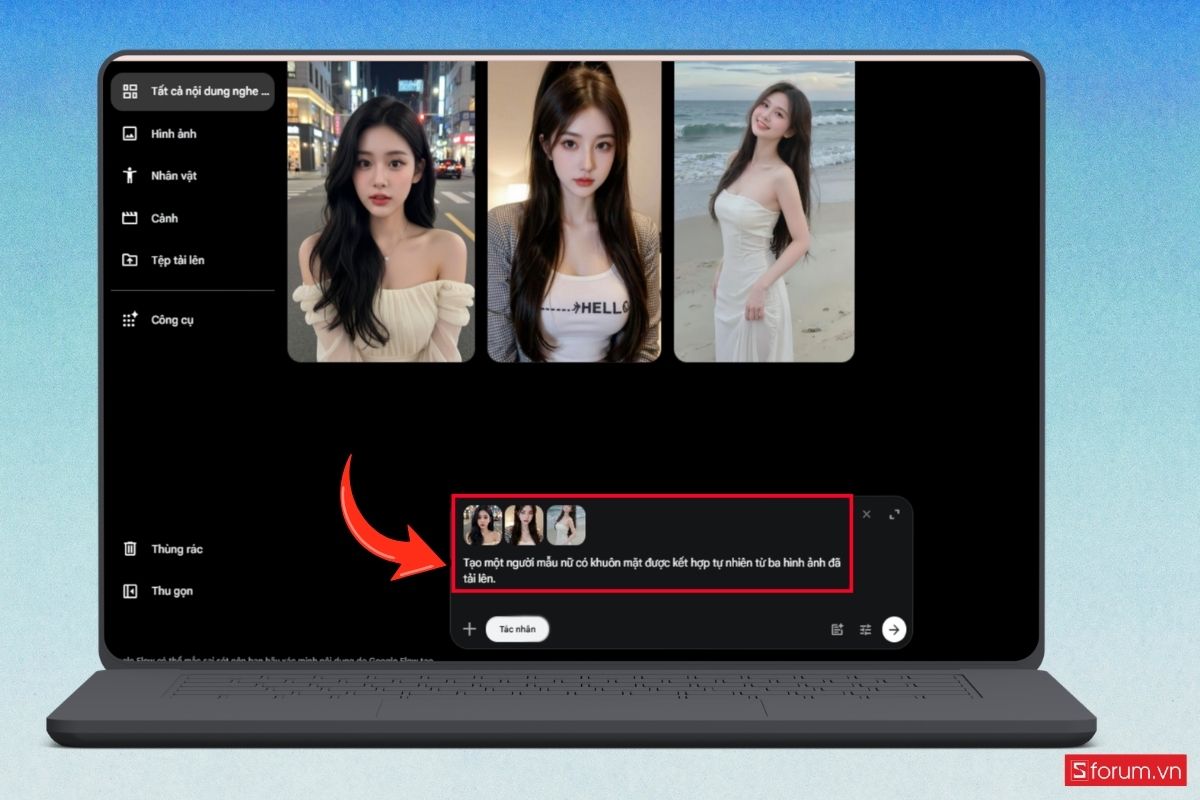Click the second attached reference thumbnail
The height and width of the screenshot is (800, 1200).
pos(524,525)
